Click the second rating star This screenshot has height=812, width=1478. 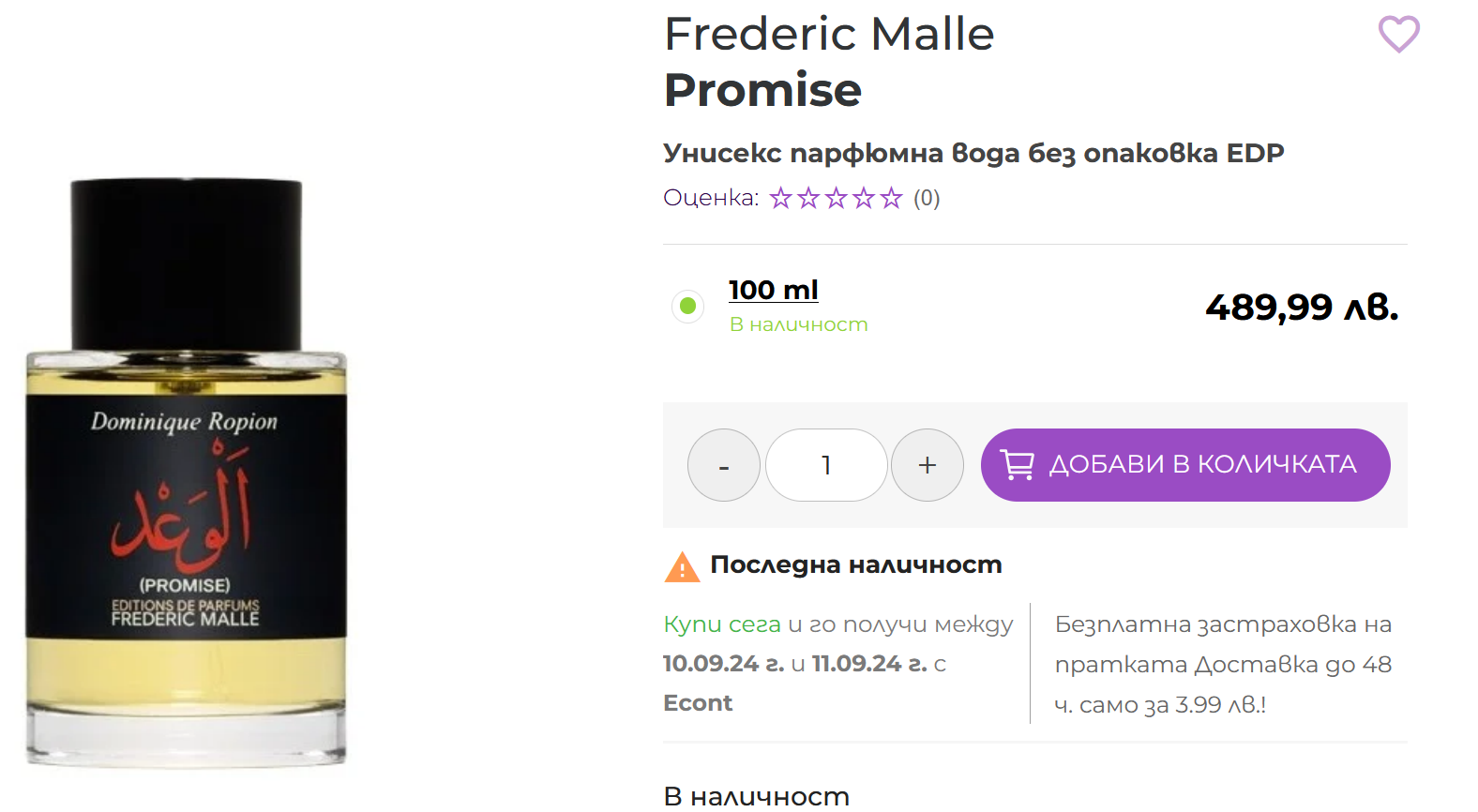(808, 198)
